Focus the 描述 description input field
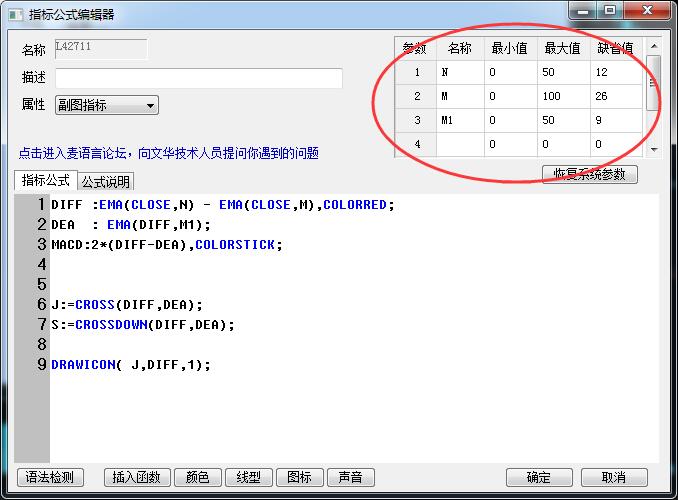Screen dimensions: 678x500 point(199,78)
